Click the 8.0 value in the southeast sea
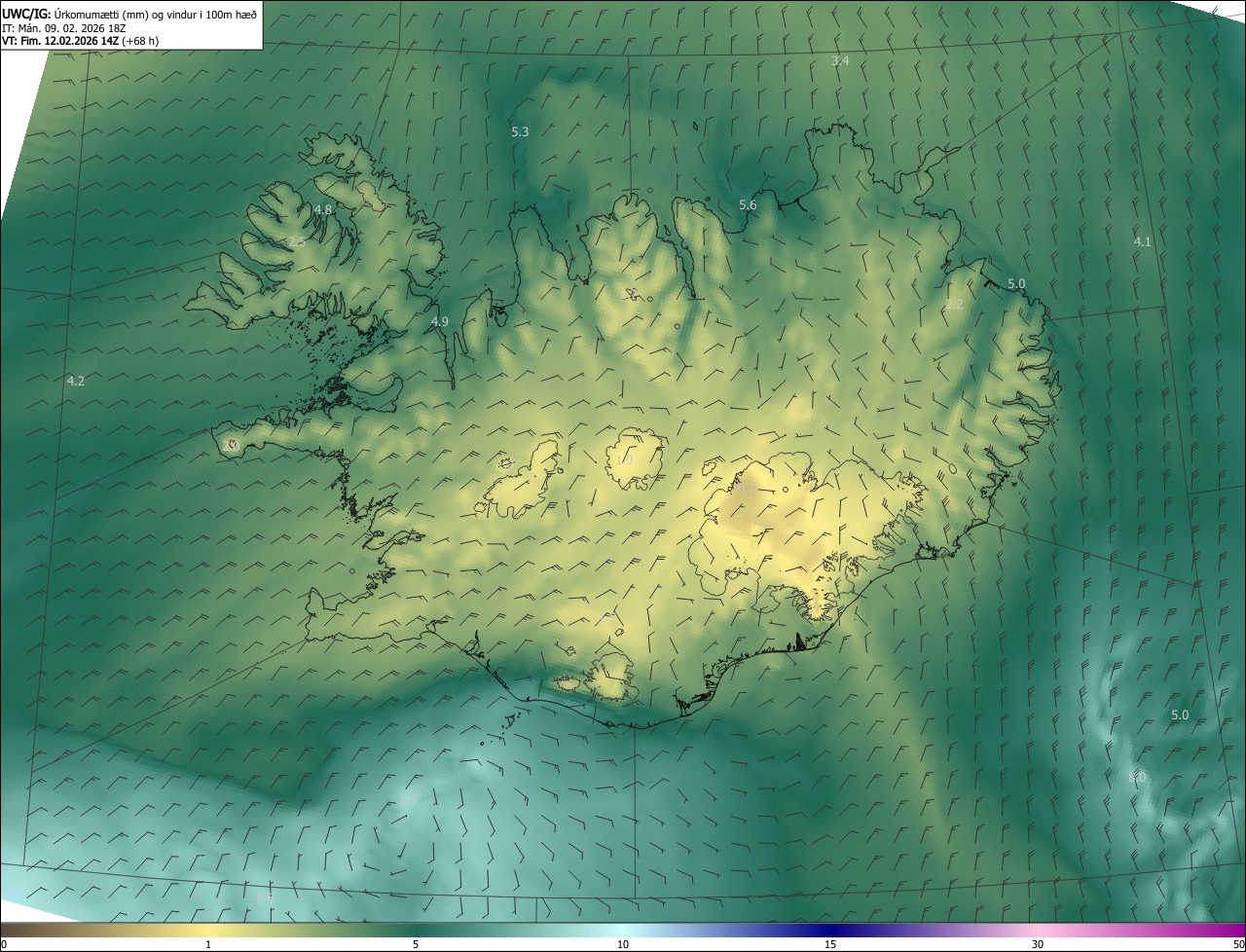1246x952 pixels. [x=1137, y=777]
